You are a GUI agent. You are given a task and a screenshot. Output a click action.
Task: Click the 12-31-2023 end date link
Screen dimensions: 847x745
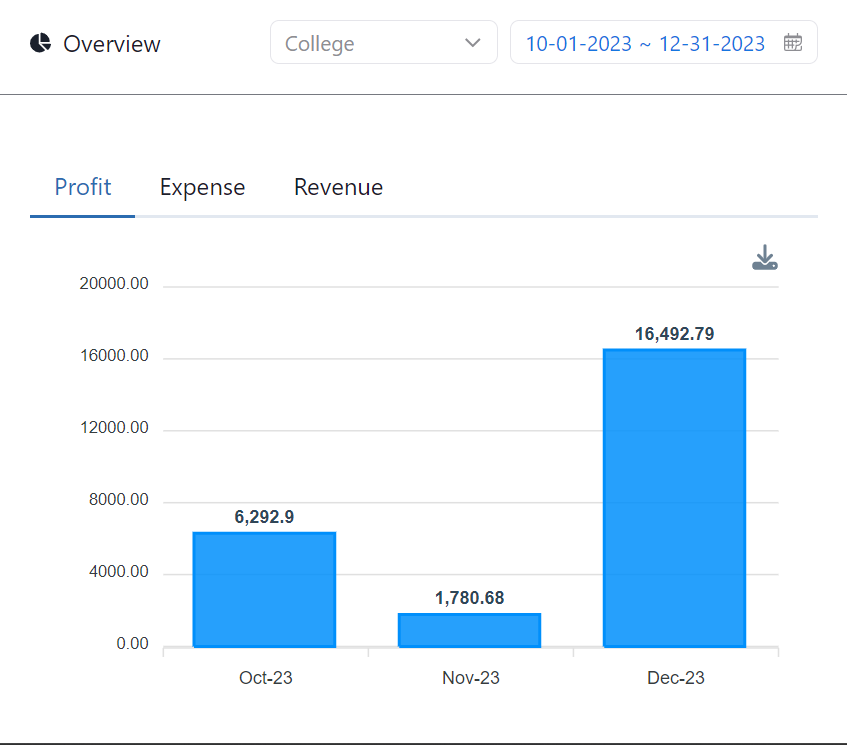click(712, 42)
